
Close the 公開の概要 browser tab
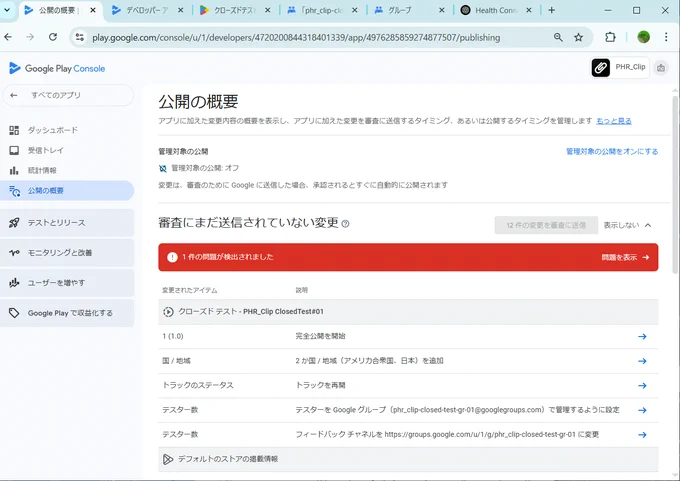(x=93, y=10)
